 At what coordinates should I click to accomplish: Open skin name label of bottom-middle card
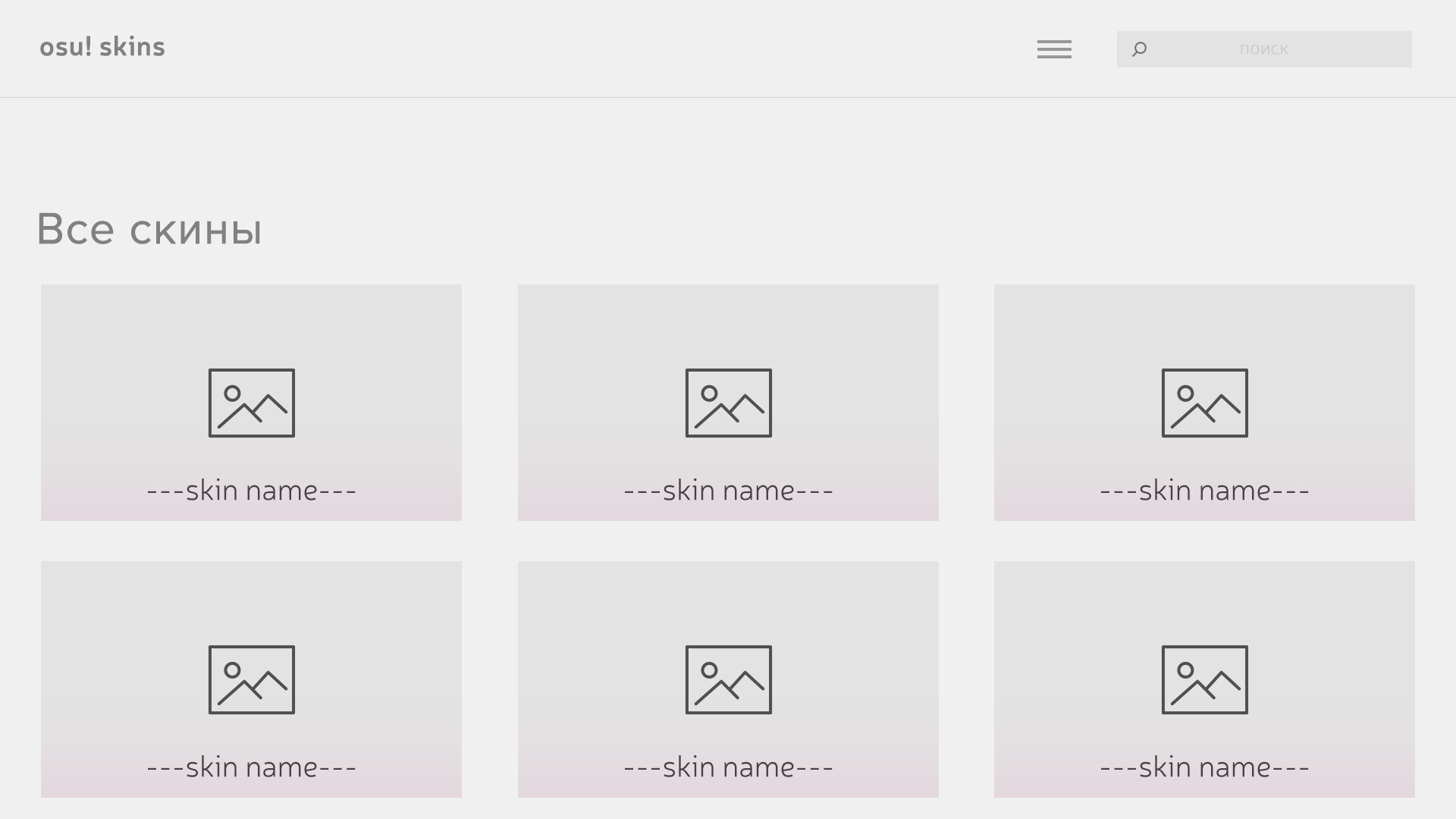point(728,767)
